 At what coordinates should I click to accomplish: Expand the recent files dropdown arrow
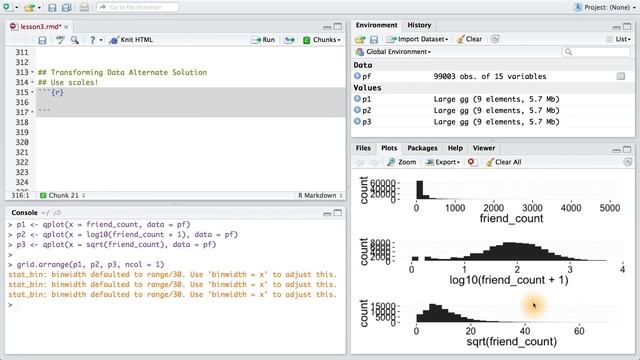coord(39,8)
